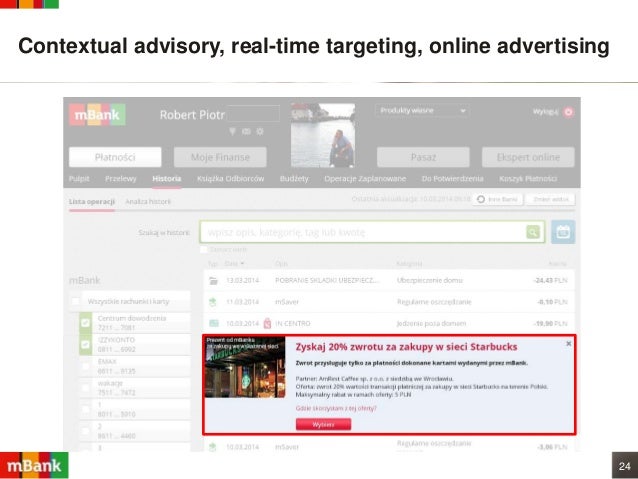Follow the Gdzie skorzystam z tej oferty link
638x479 pixels.
coord(336,408)
